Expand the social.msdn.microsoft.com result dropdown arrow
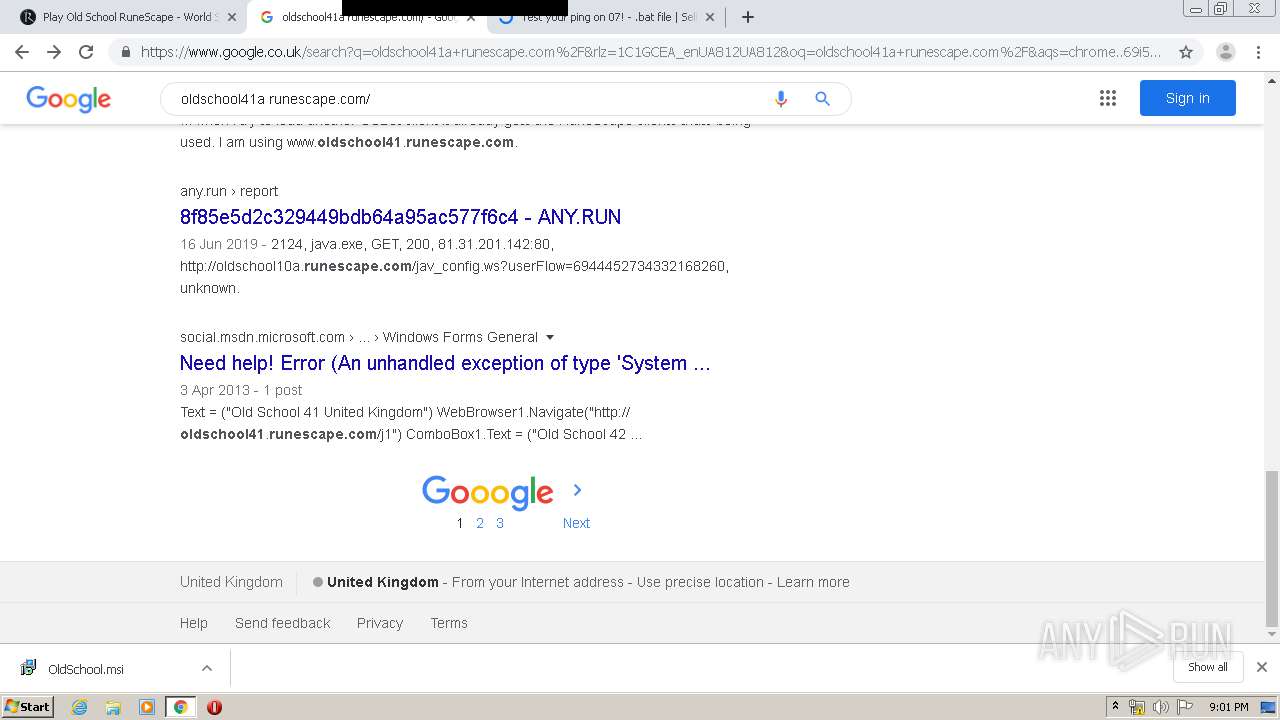Screen dimensions: 1280x720 [550, 337]
